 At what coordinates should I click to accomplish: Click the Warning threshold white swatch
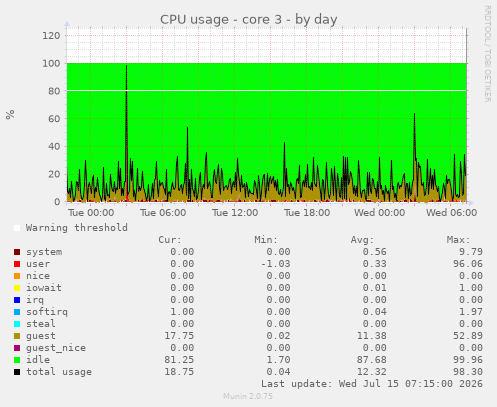click(x=17, y=228)
